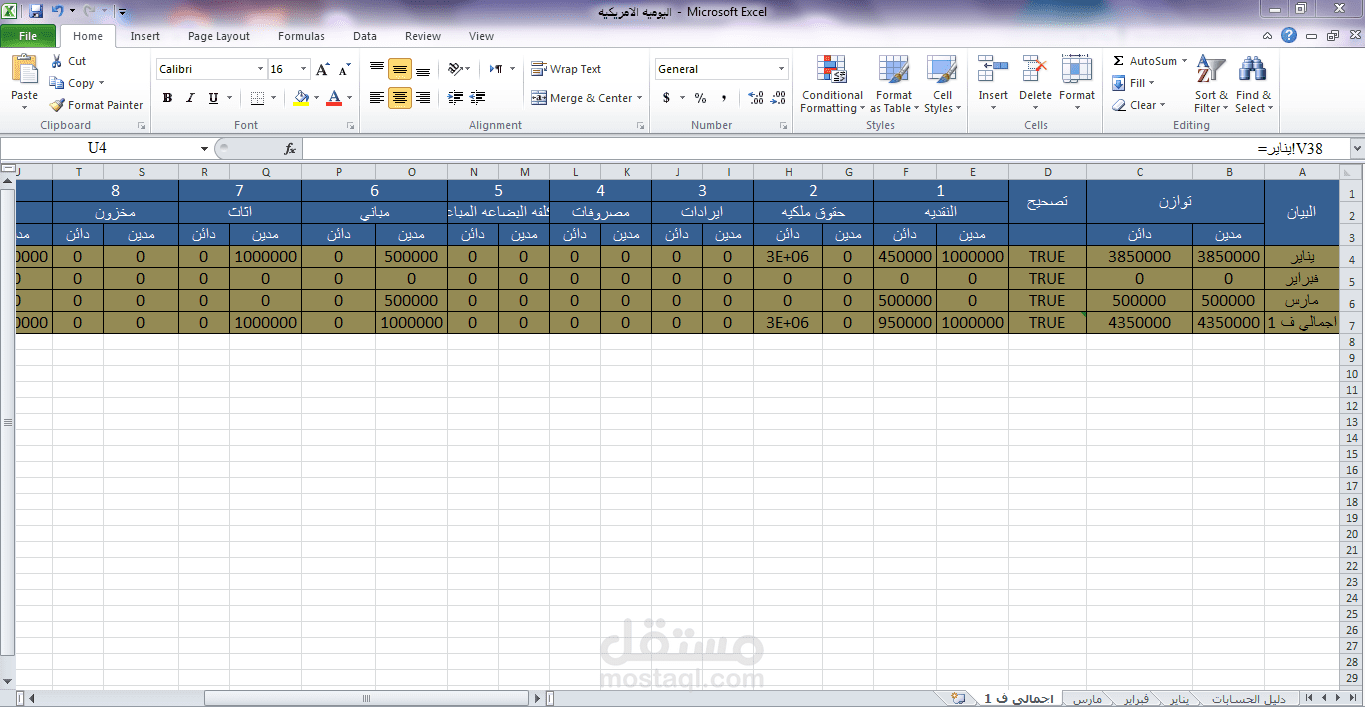
Task: Click the Increase Font Size icon
Action: (x=323, y=69)
